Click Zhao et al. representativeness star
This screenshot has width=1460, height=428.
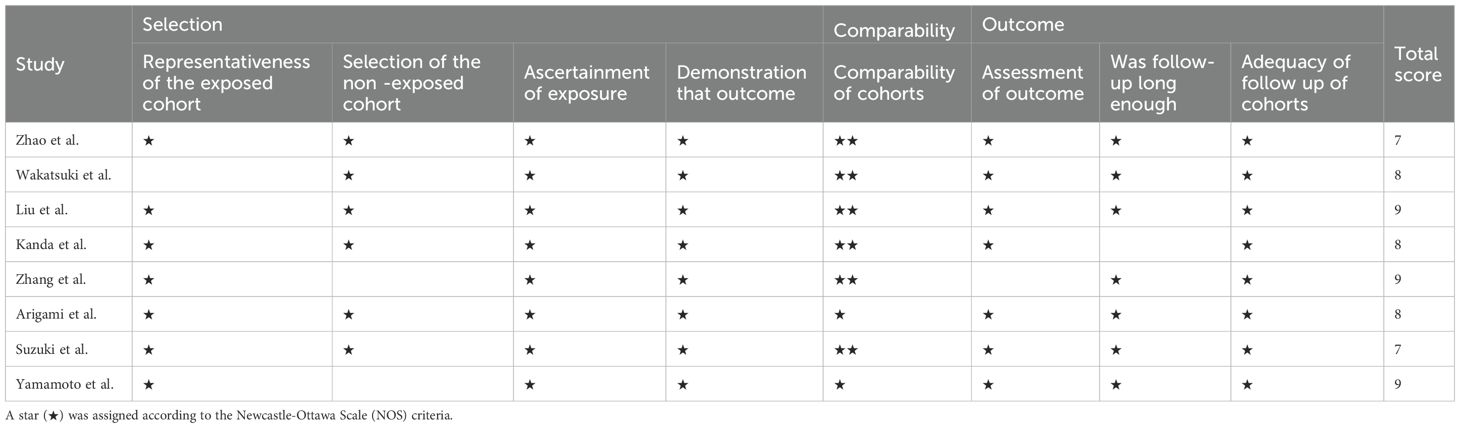tap(147, 141)
